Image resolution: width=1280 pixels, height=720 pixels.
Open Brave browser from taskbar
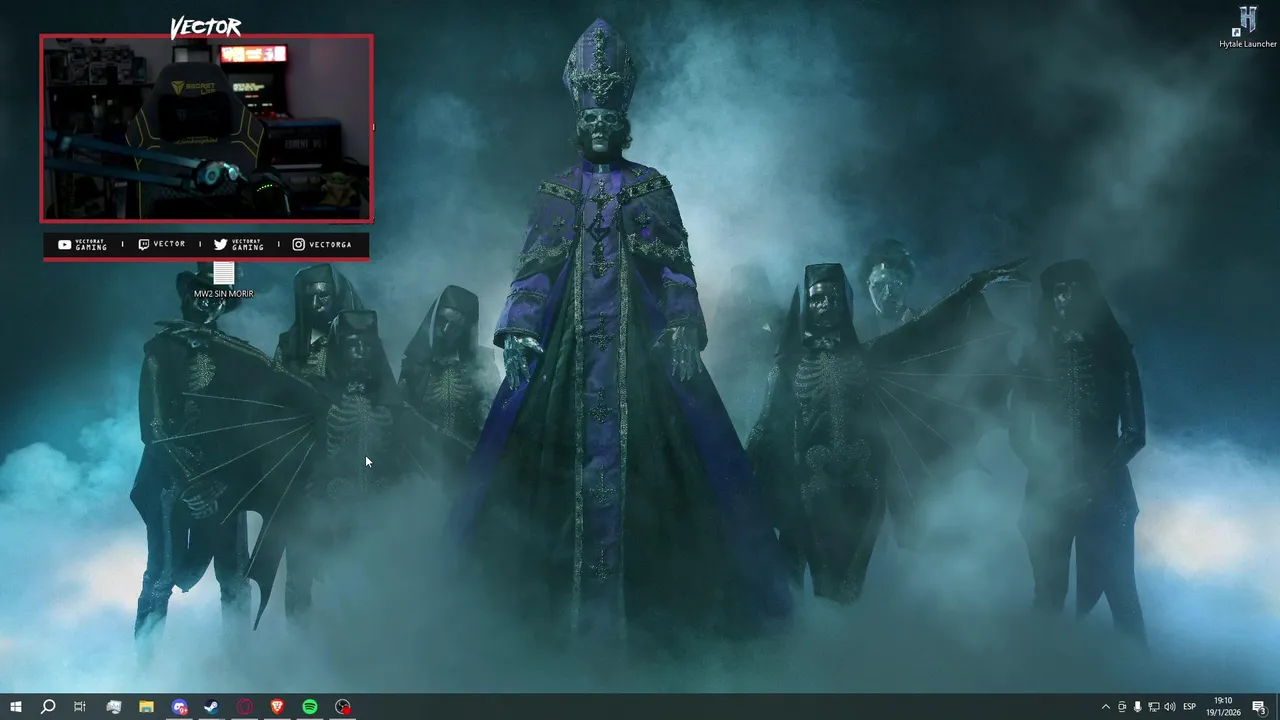277,707
